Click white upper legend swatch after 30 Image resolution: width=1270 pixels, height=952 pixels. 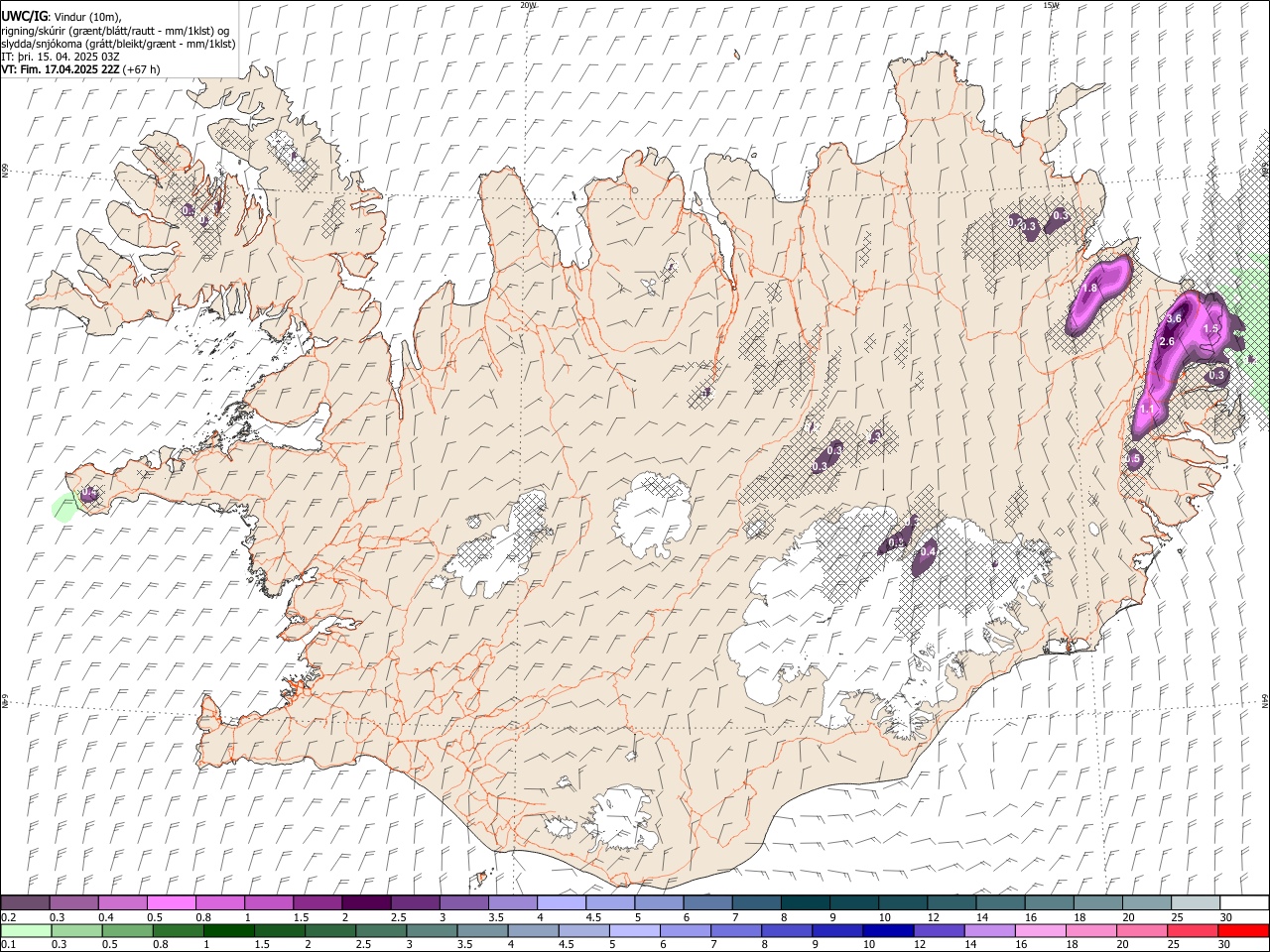(1242, 902)
